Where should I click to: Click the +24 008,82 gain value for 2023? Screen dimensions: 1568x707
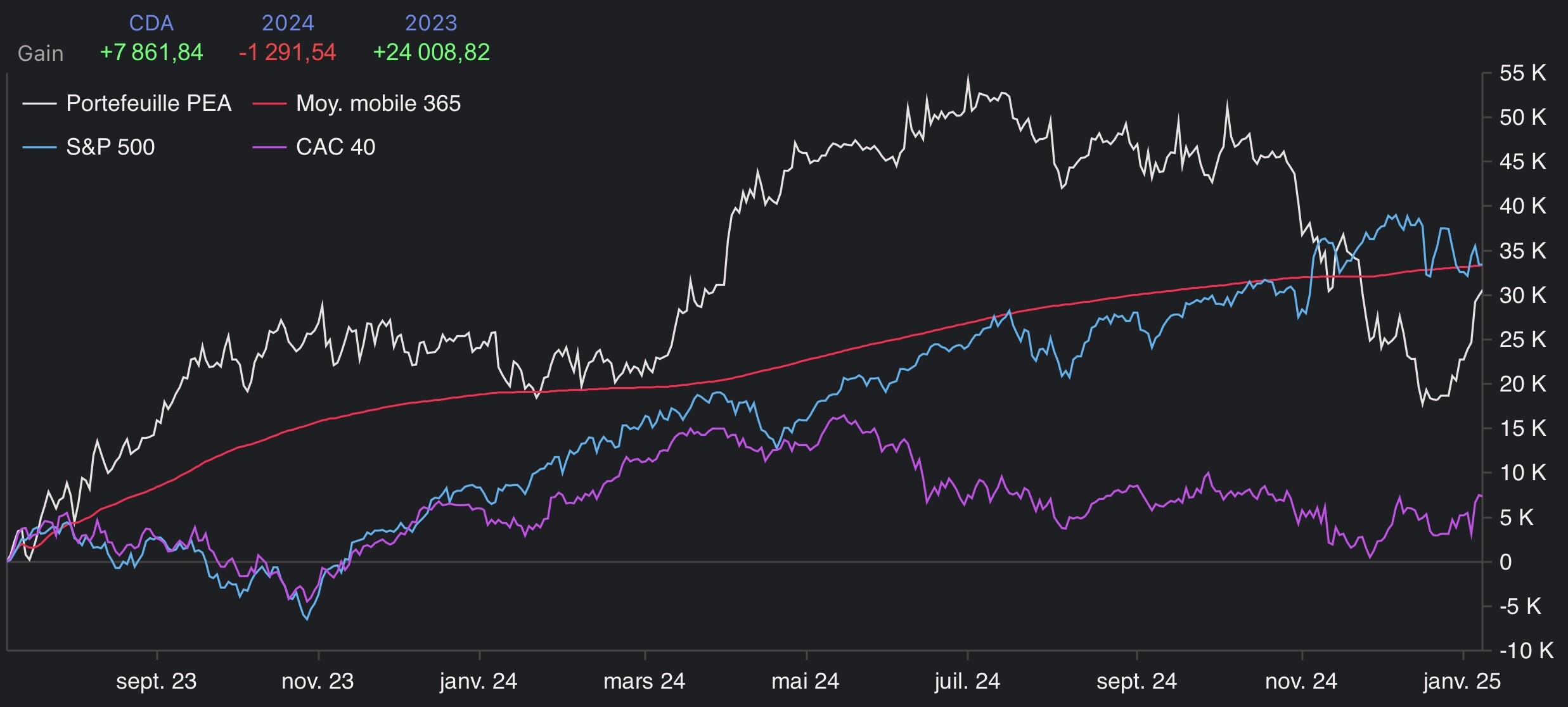click(431, 52)
